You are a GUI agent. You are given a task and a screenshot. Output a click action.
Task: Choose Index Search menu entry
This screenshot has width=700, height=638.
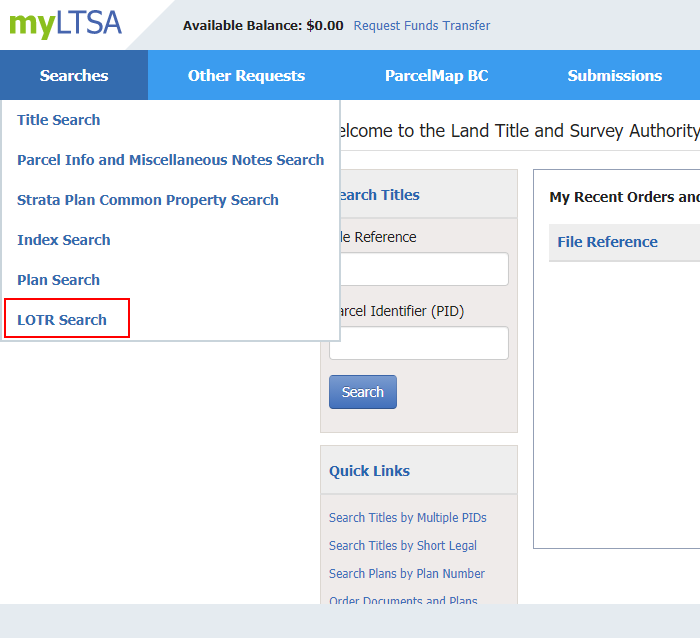63,240
